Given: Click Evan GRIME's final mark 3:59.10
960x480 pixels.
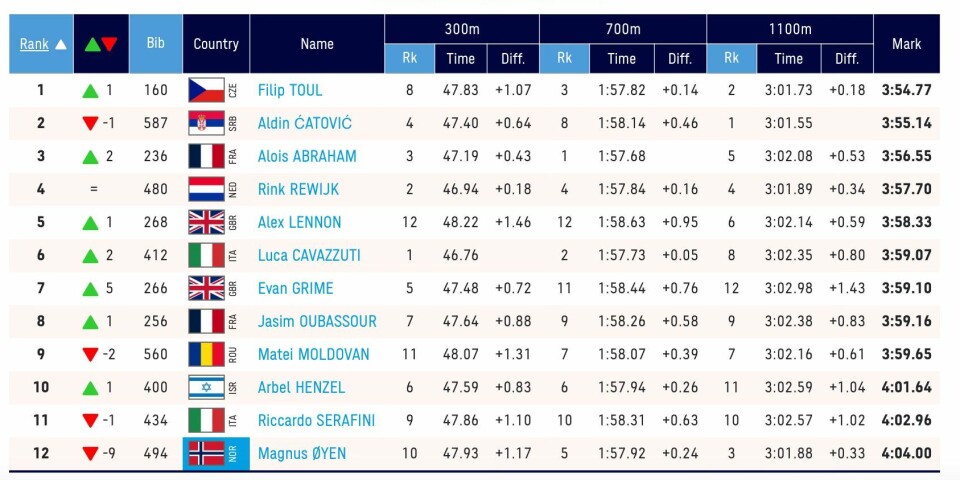Looking at the screenshot, I should coord(906,288).
